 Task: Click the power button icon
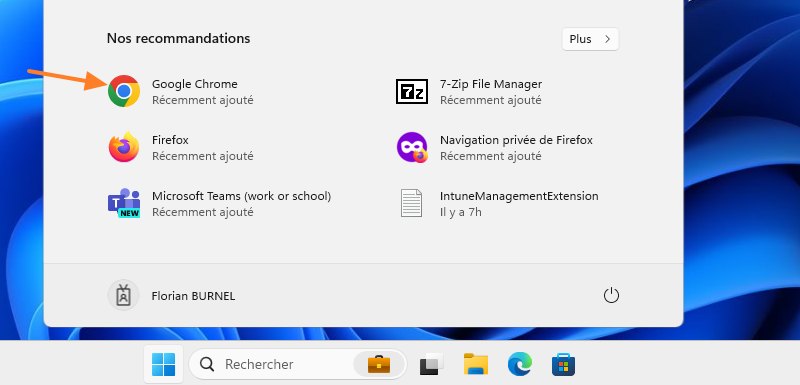point(611,296)
